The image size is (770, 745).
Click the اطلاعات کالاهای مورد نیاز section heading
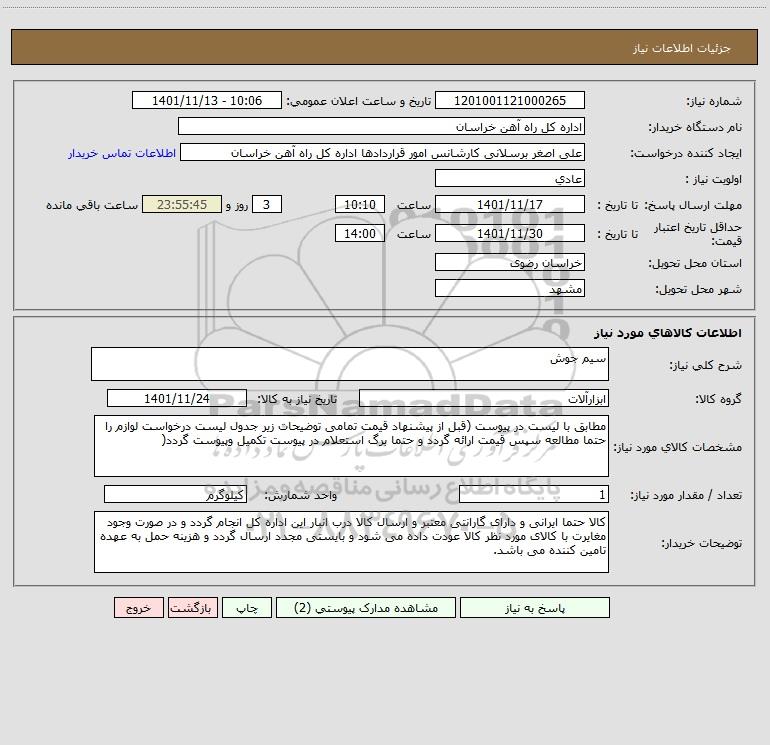coord(668,333)
